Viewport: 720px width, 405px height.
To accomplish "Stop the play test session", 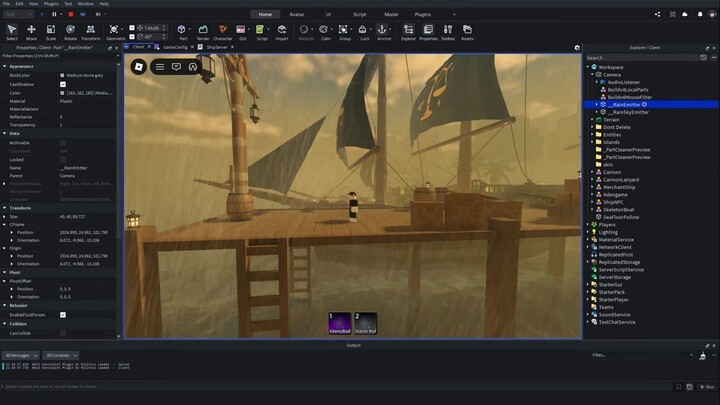I will click(x=71, y=14).
